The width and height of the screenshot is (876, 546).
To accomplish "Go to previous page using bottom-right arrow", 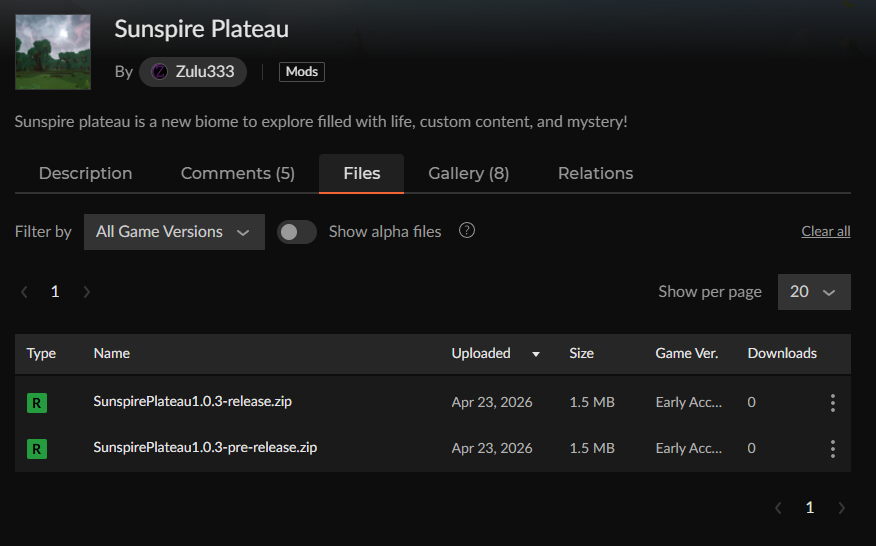I will click(x=778, y=507).
